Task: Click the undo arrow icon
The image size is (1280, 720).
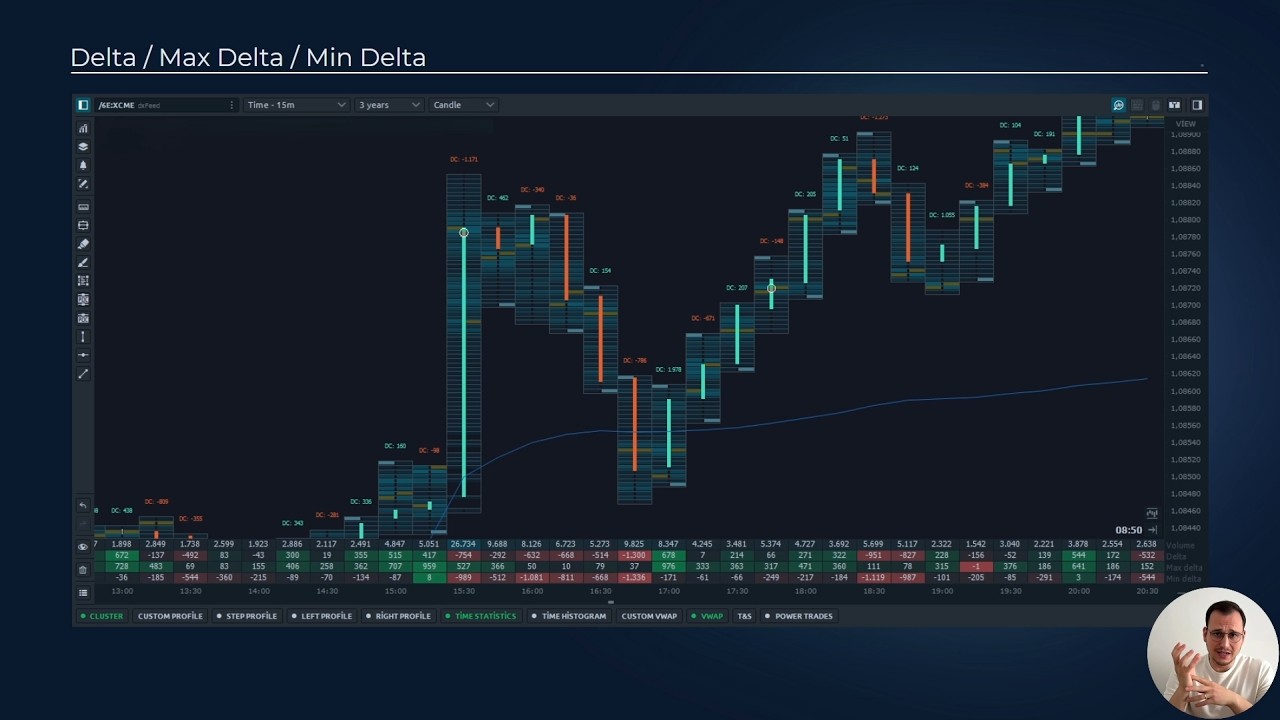Action: pos(83,506)
